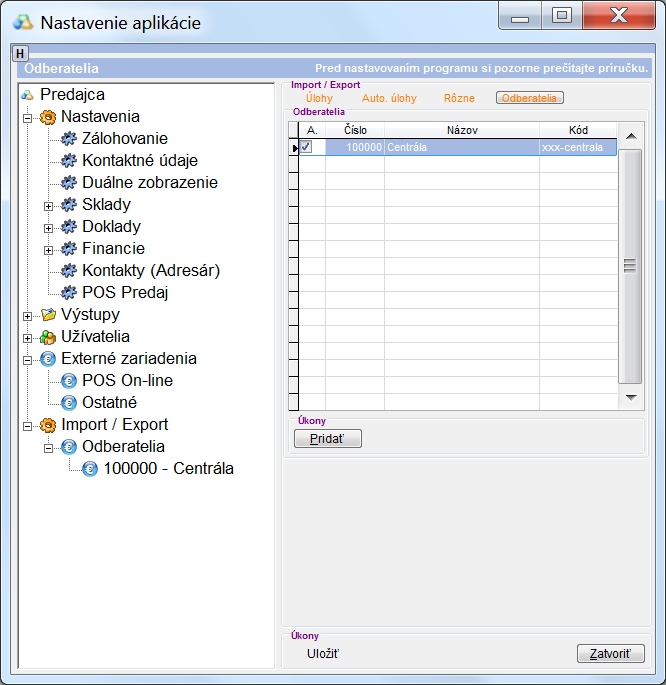Click the gear icon next to Zálohovanie

[69, 139]
